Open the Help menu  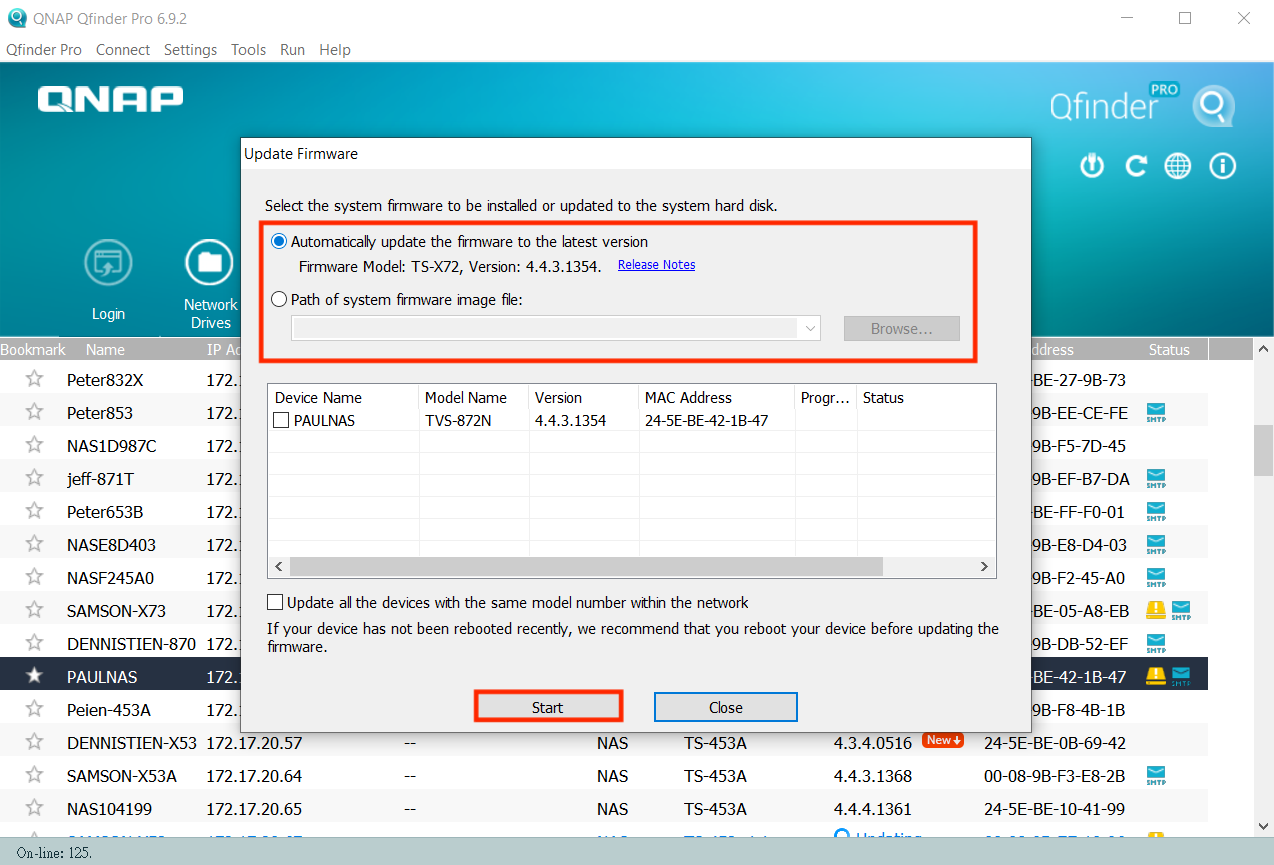tap(335, 49)
